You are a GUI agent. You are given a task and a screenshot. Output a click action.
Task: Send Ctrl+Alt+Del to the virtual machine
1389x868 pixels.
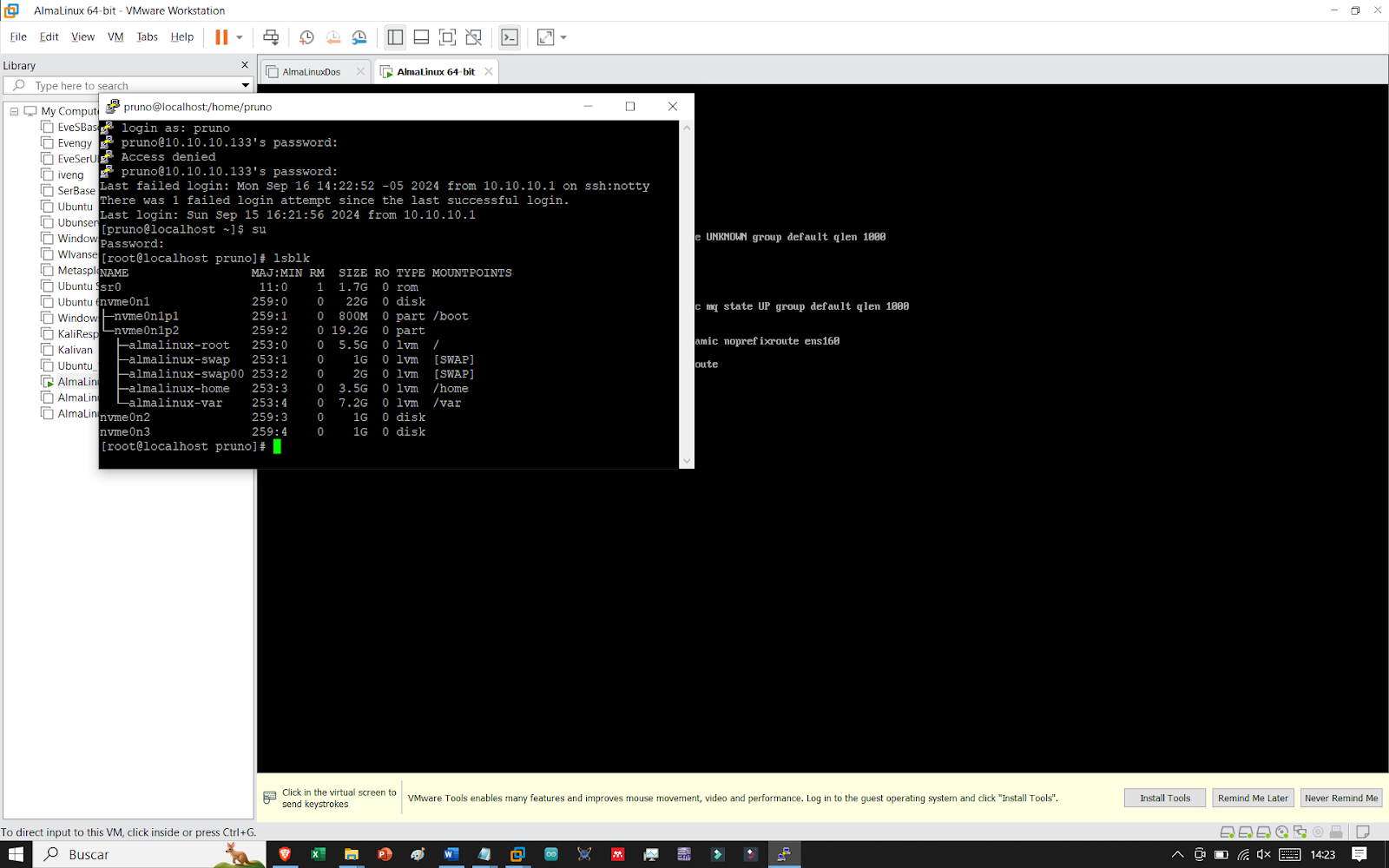[271, 37]
